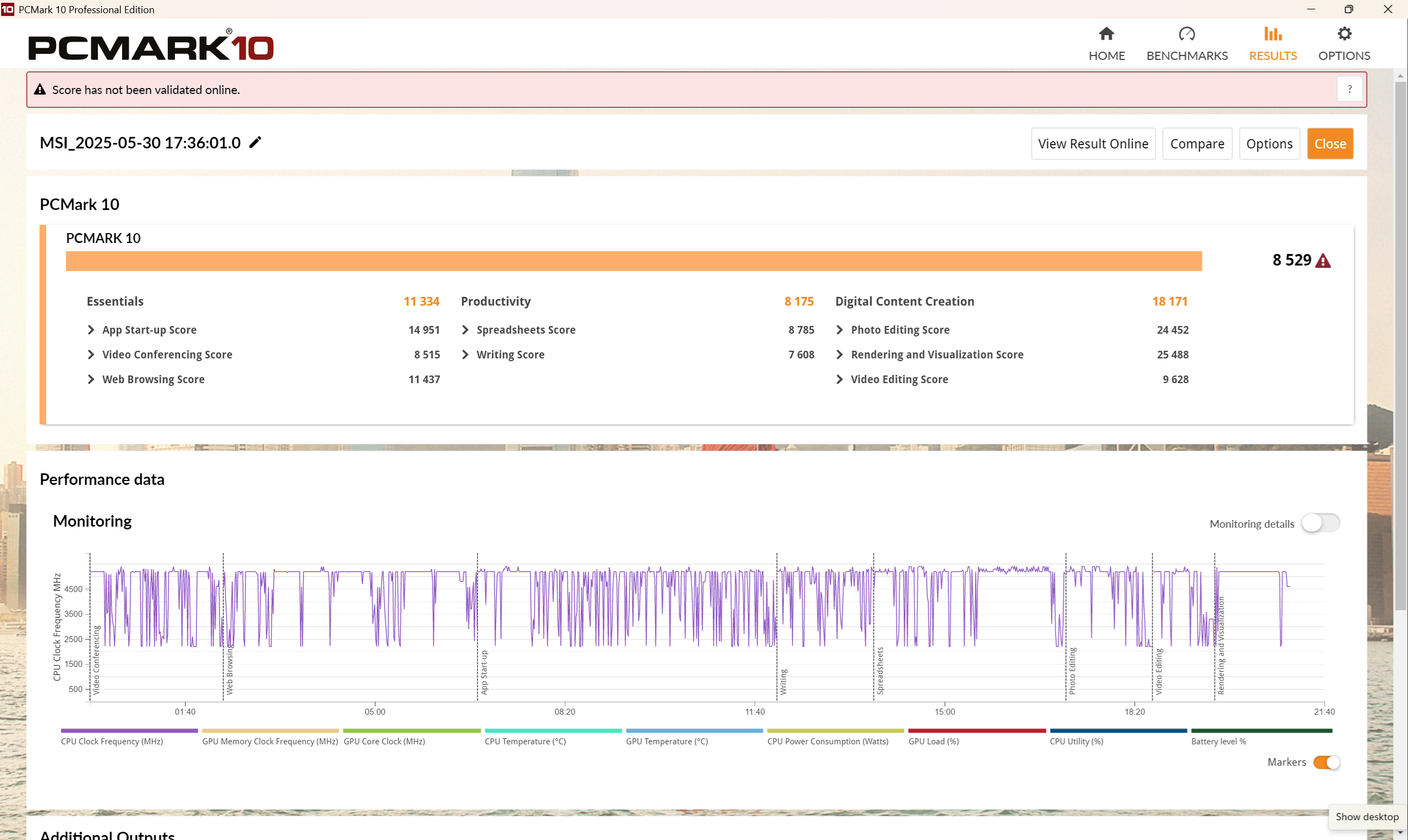Click the CPU Utility legend swatch
Screen dimensions: 1408x840
[x=1118, y=731]
